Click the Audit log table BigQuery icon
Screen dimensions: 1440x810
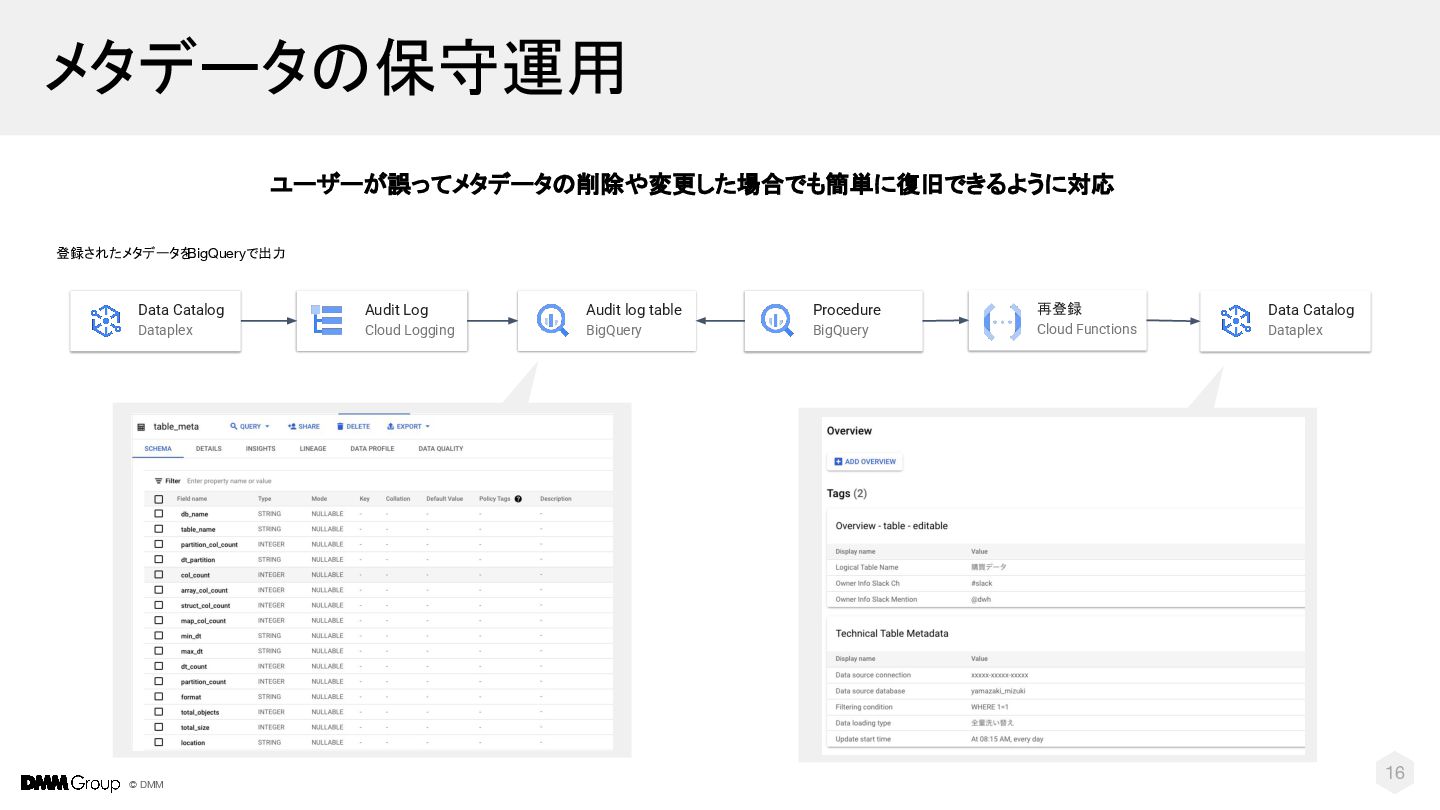point(552,320)
